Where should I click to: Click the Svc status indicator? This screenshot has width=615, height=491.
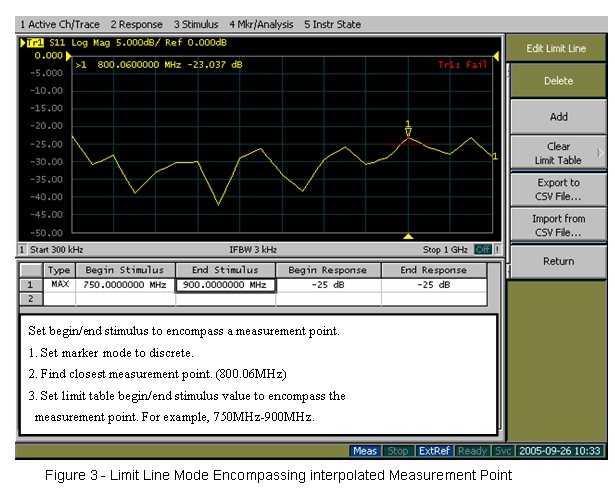point(503,451)
